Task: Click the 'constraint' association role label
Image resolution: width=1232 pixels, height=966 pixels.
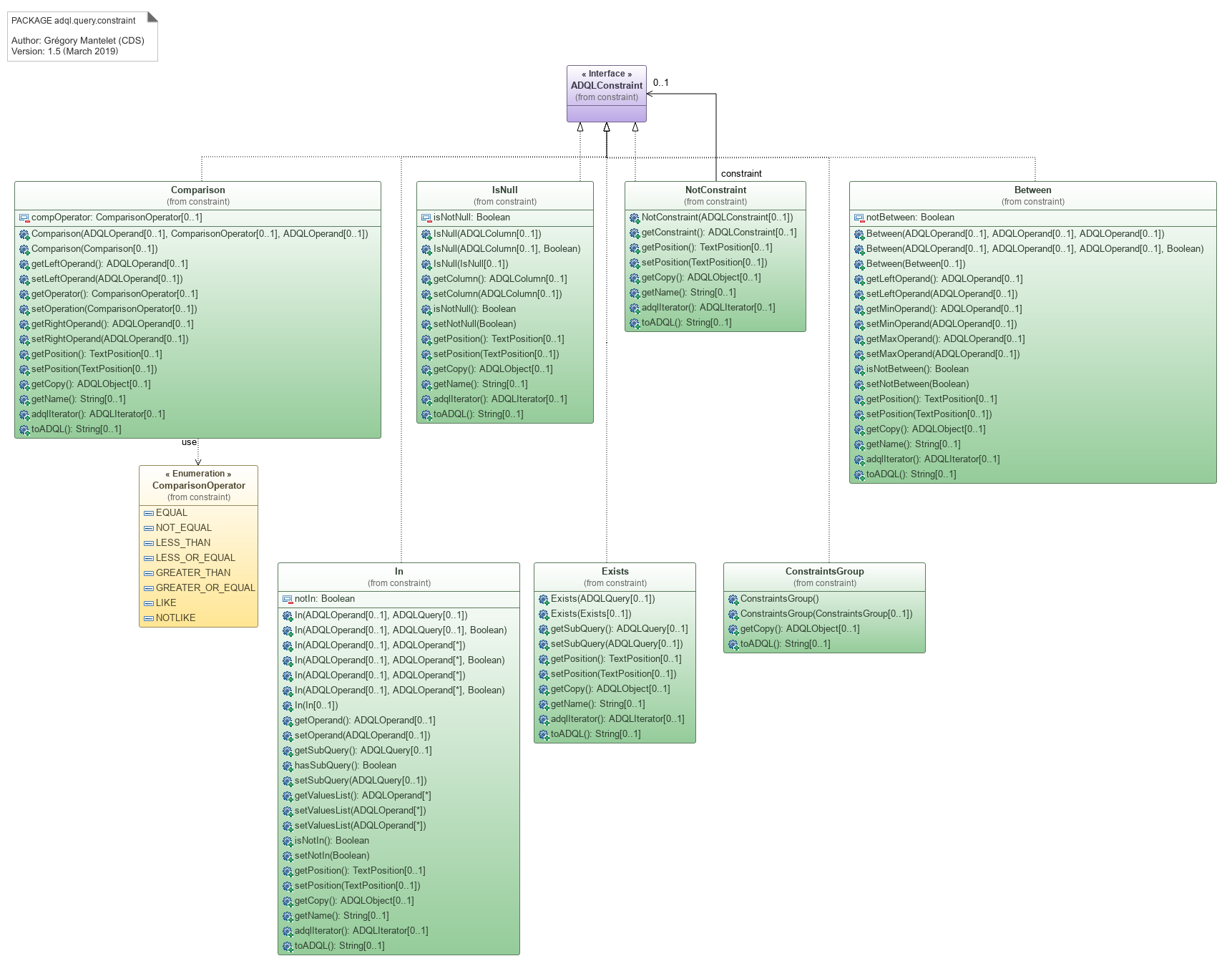Action: (x=741, y=174)
